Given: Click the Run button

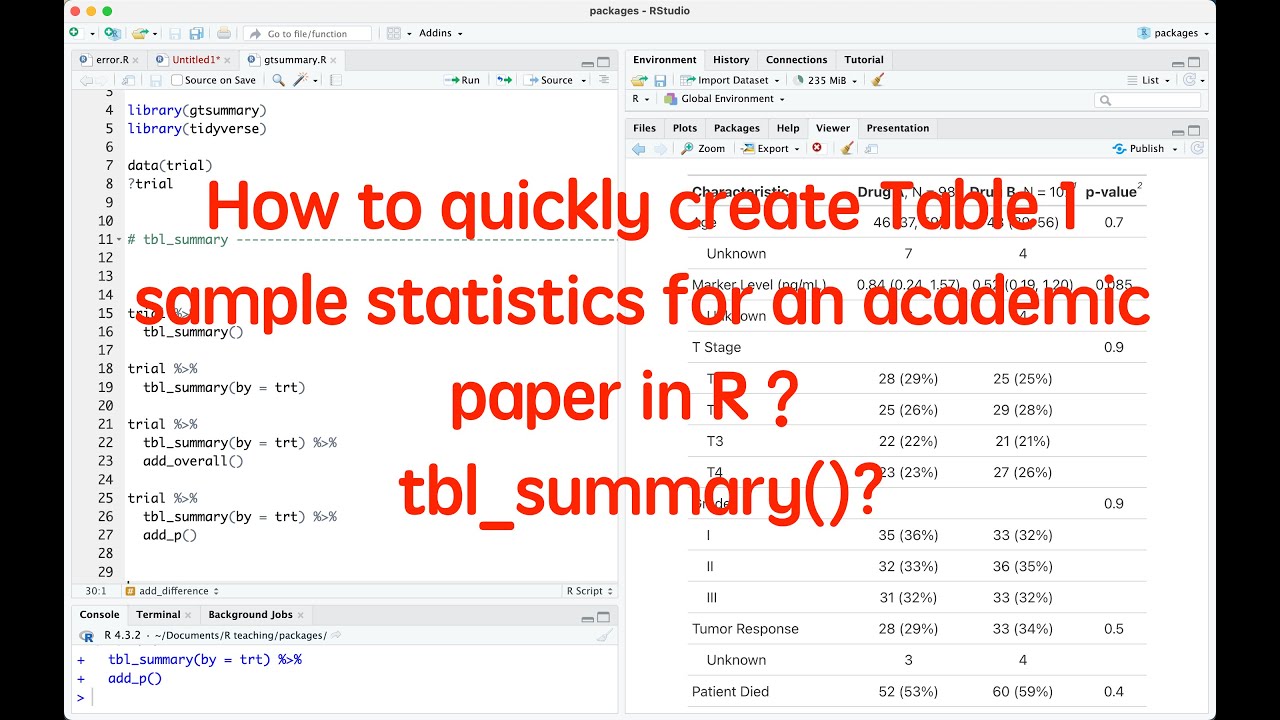Looking at the screenshot, I should tap(463, 80).
